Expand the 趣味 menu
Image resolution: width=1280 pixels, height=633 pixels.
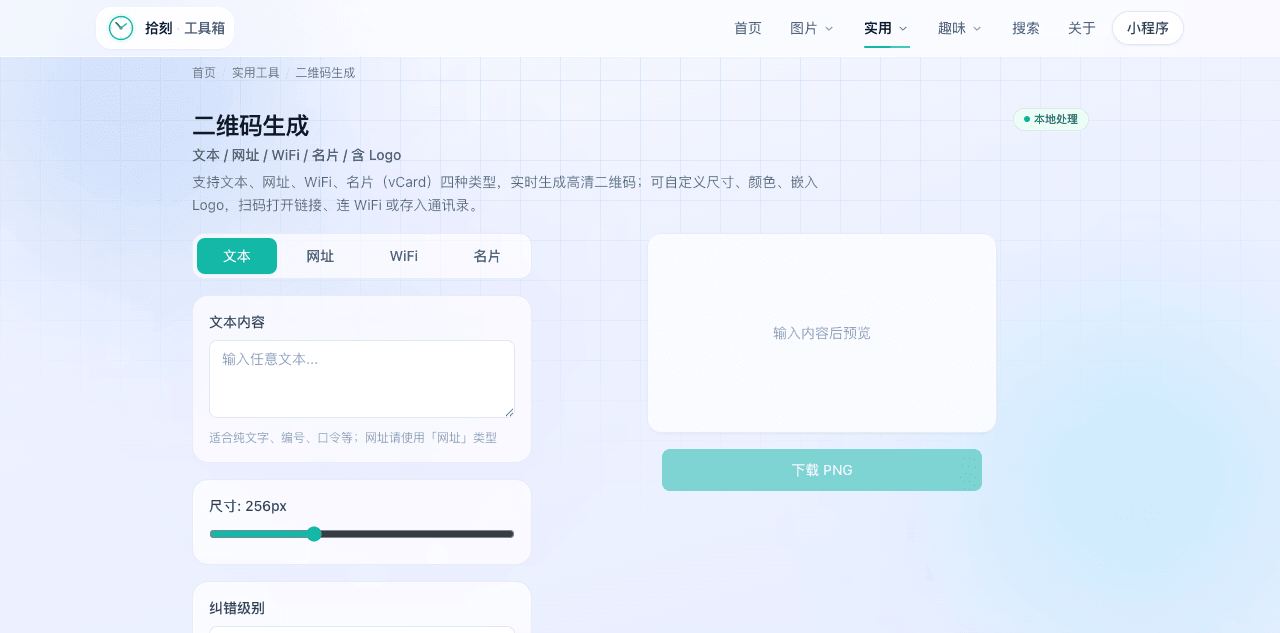(x=960, y=28)
